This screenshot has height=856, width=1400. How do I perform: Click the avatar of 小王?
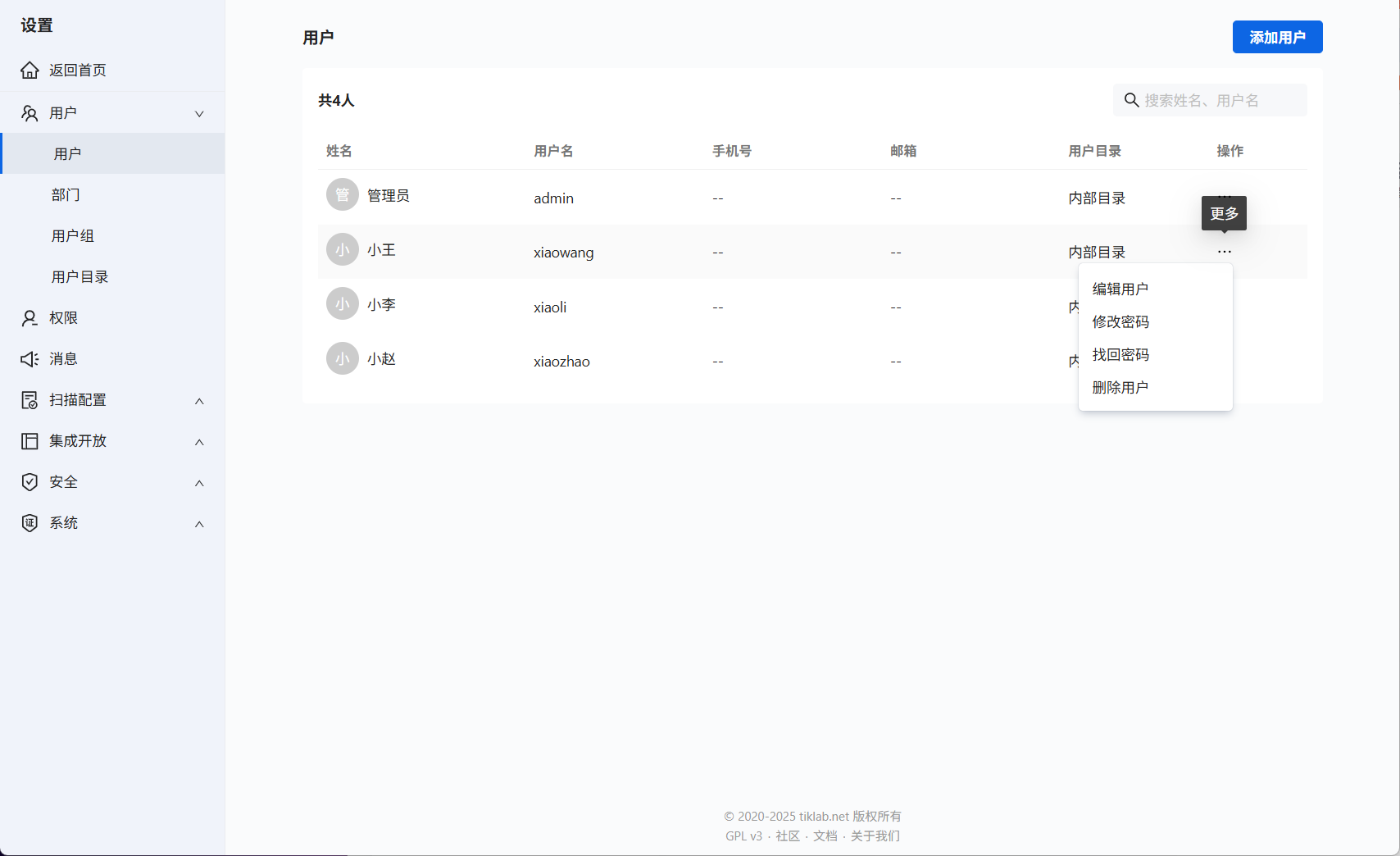tap(343, 249)
